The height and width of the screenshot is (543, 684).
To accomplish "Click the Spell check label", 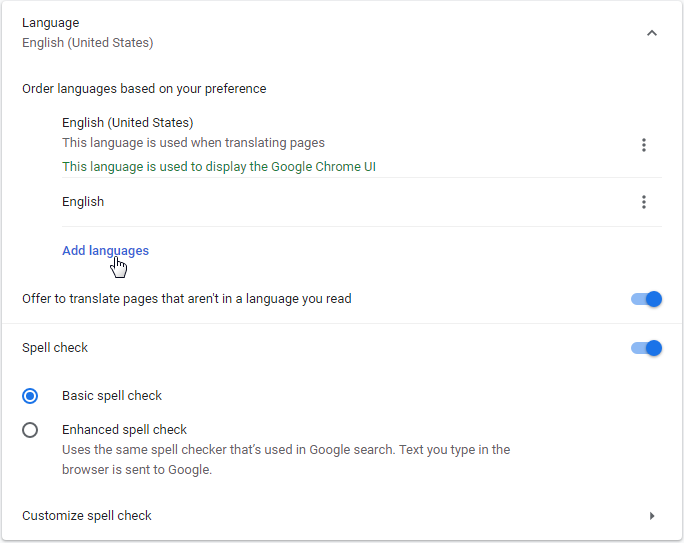I will click(55, 348).
